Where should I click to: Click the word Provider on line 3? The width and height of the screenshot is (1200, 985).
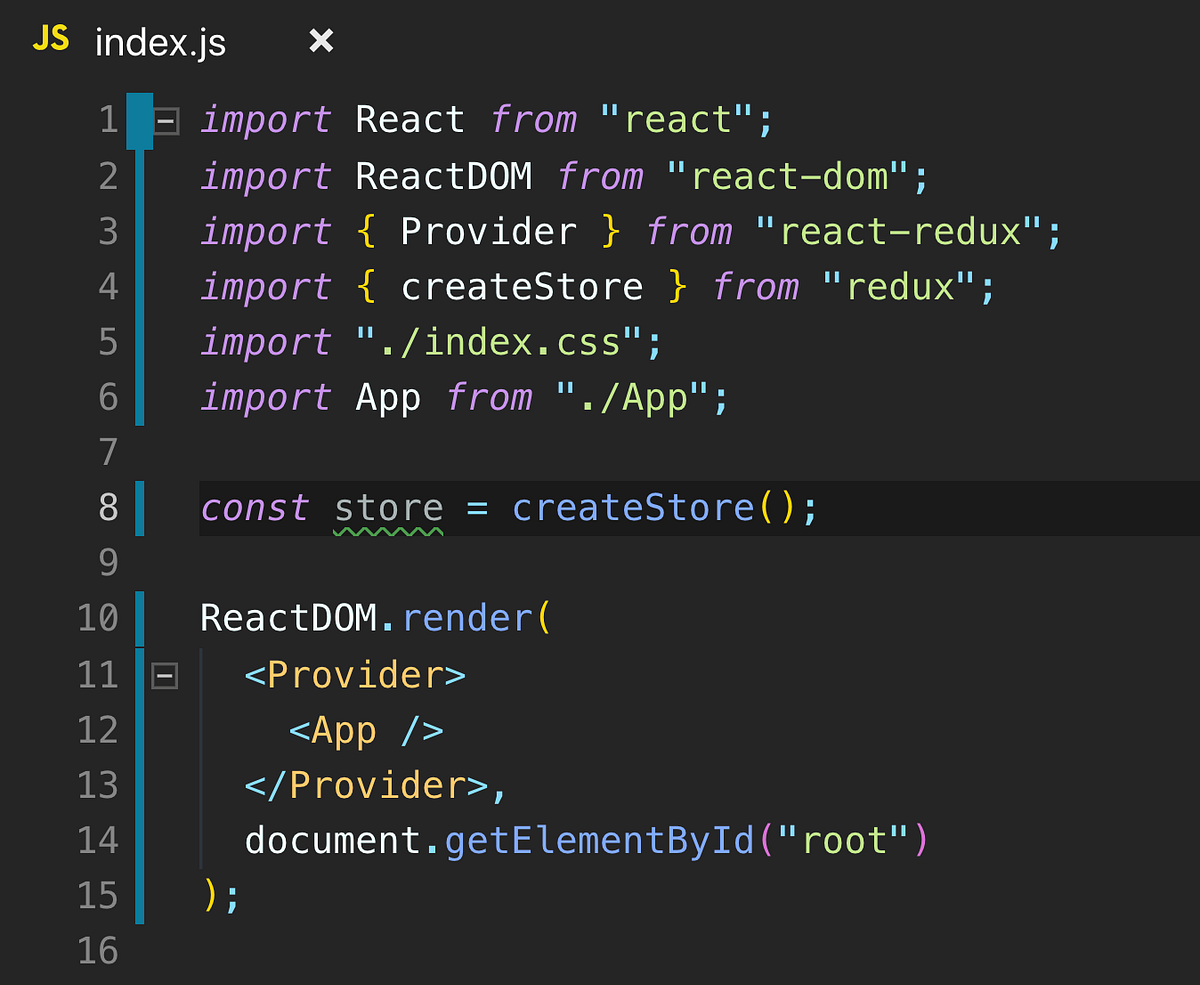click(487, 231)
